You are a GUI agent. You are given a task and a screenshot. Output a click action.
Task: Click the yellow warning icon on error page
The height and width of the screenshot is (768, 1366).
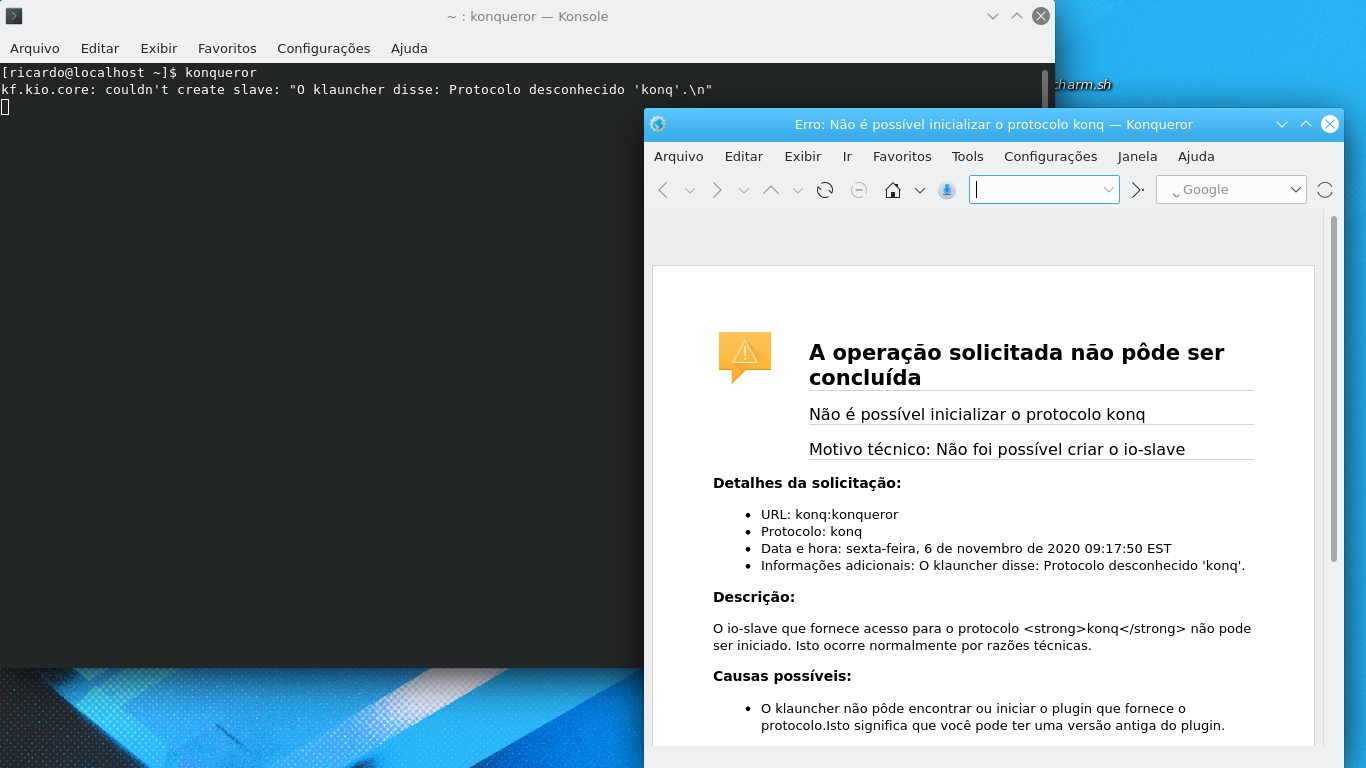pyautogui.click(x=745, y=357)
